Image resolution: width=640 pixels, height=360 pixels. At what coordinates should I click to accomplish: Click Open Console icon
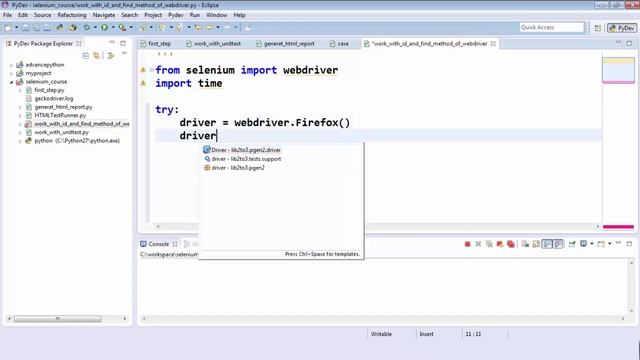point(601,244)
